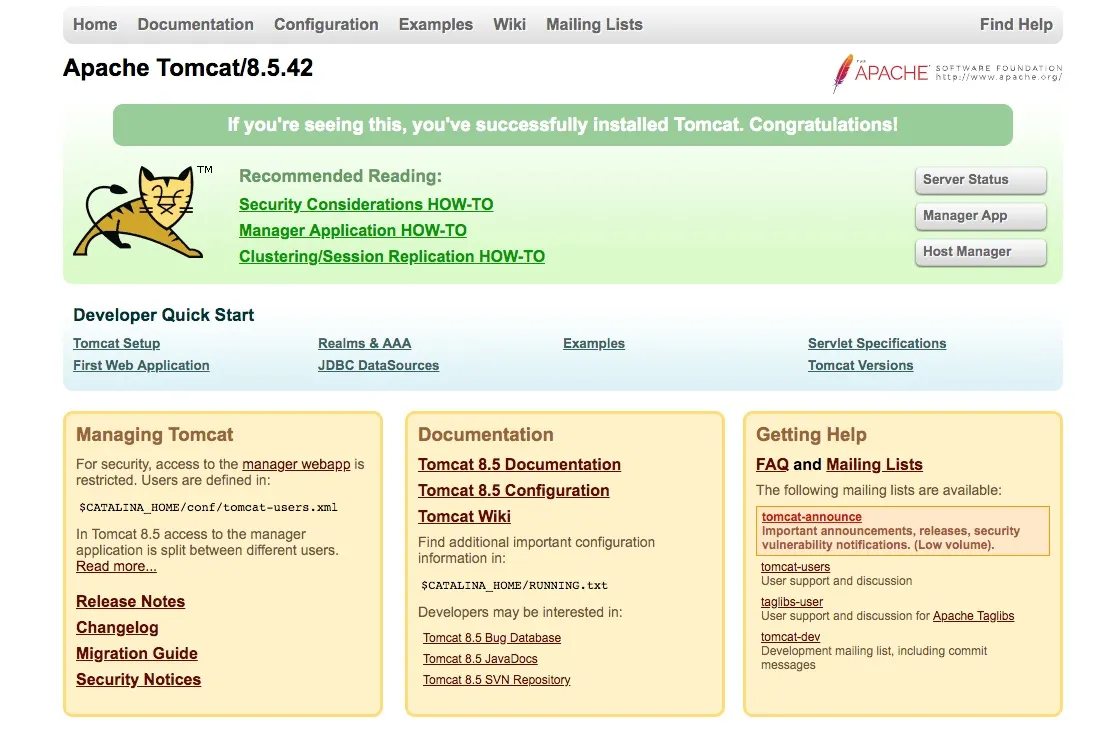Check Security Notices link

[x=138, y=680]
